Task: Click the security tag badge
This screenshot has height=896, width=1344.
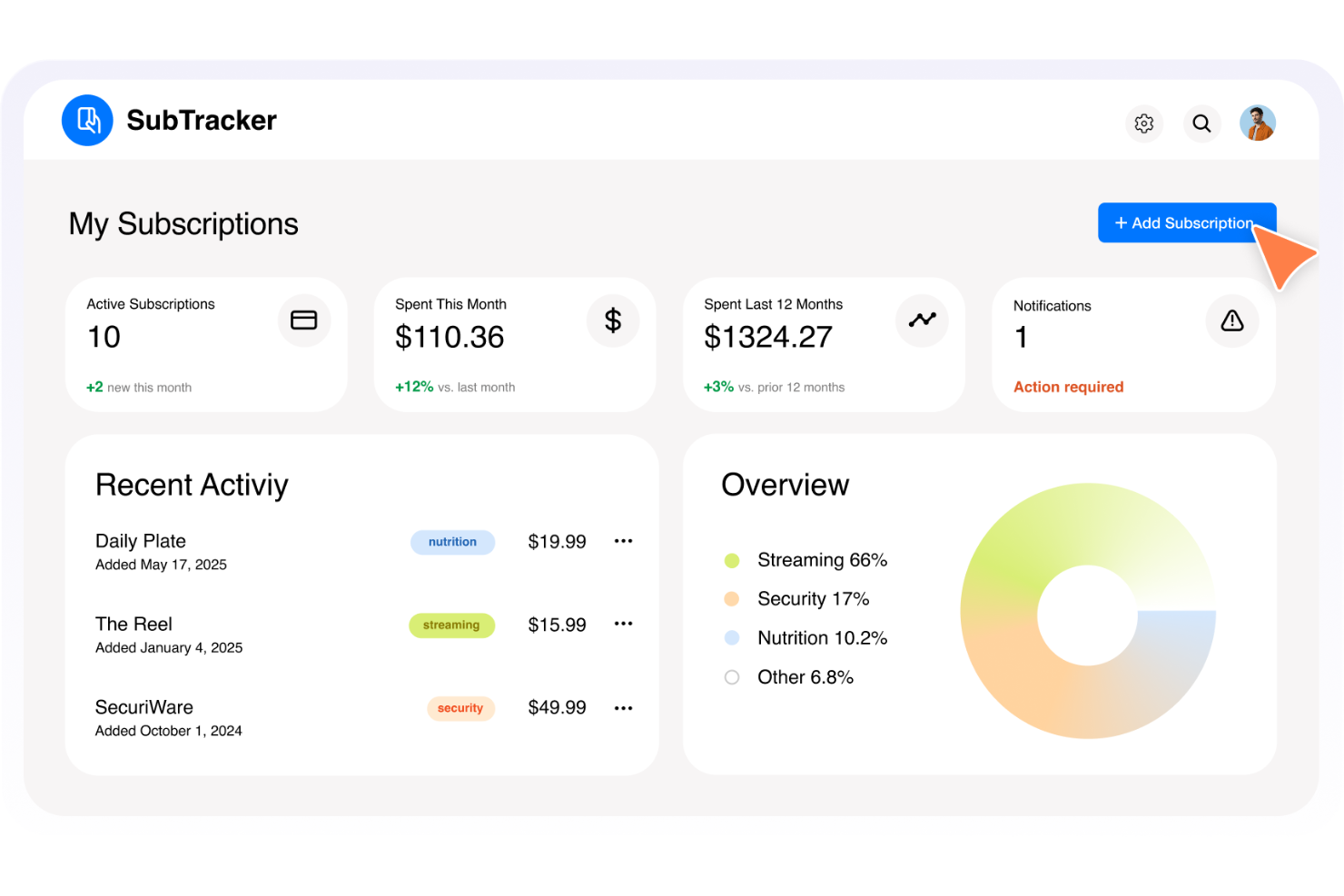Action: 460,708
